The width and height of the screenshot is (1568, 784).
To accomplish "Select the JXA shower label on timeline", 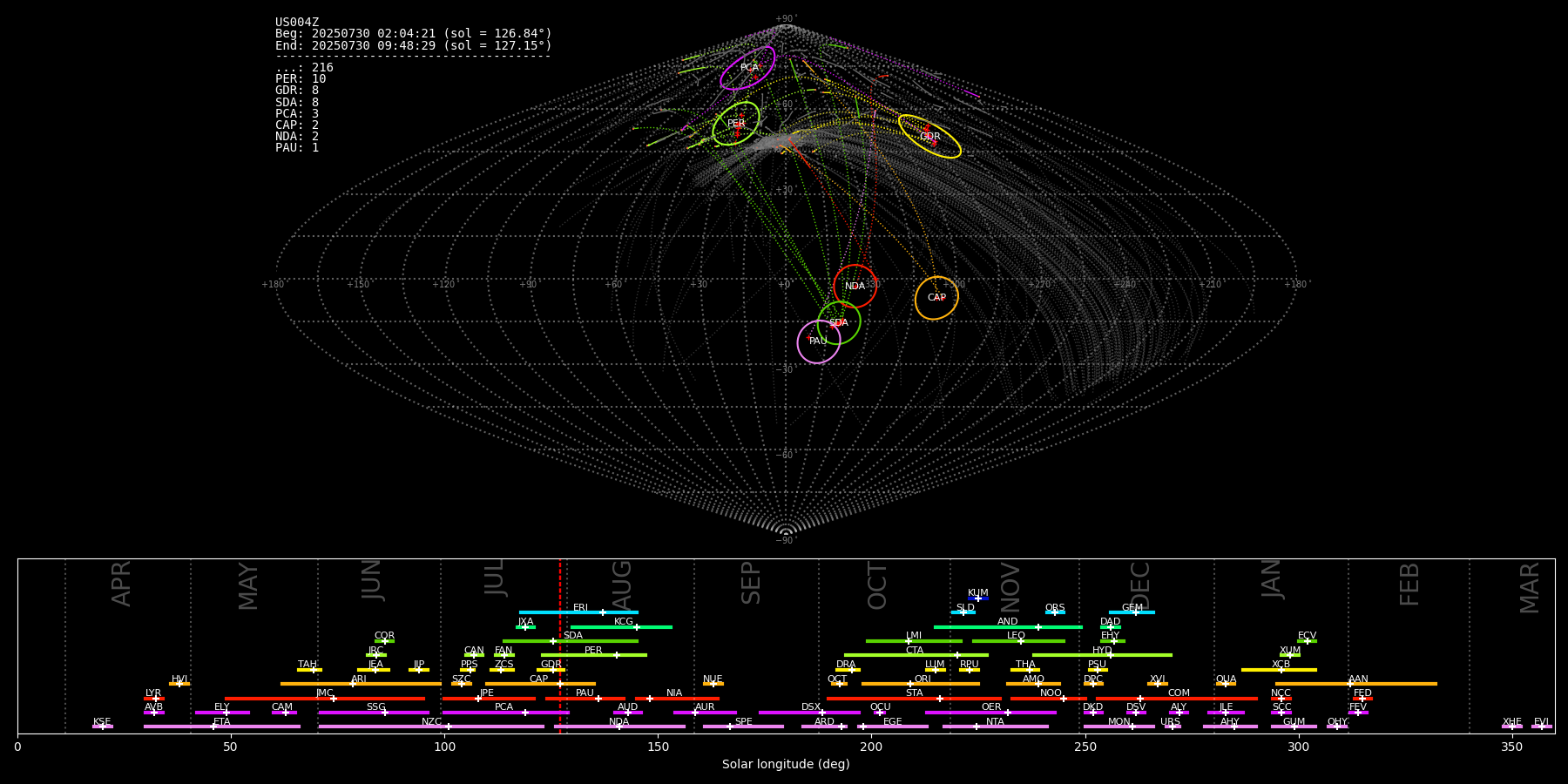I will point(525,622).
